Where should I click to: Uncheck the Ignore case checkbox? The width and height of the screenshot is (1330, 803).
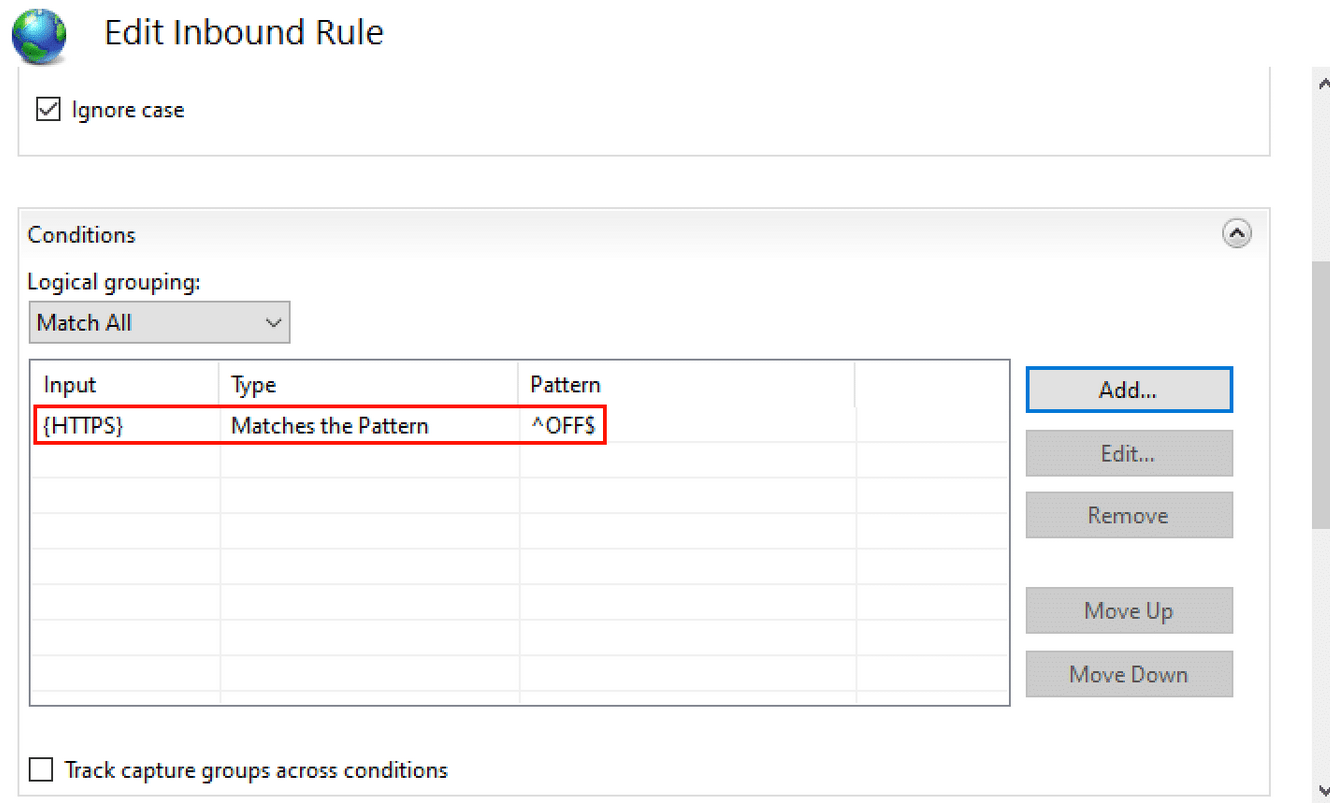click(x=48, y=110)
